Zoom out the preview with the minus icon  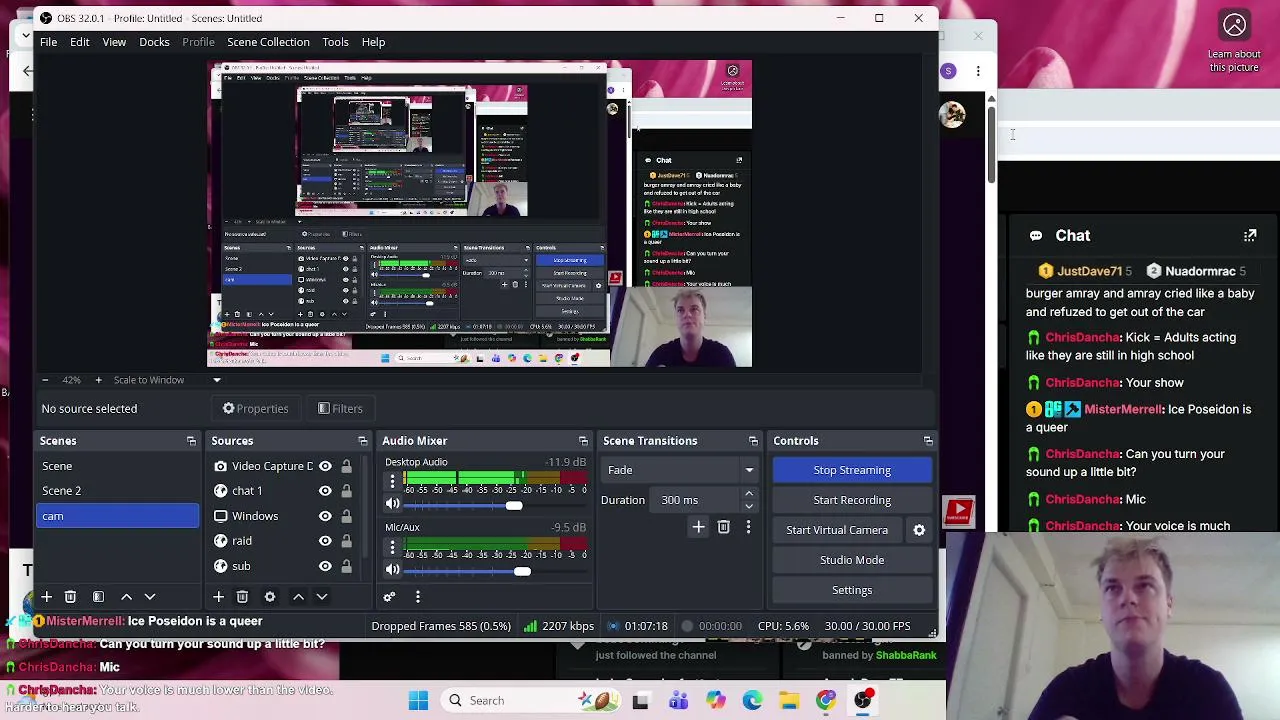click(45, 380)
